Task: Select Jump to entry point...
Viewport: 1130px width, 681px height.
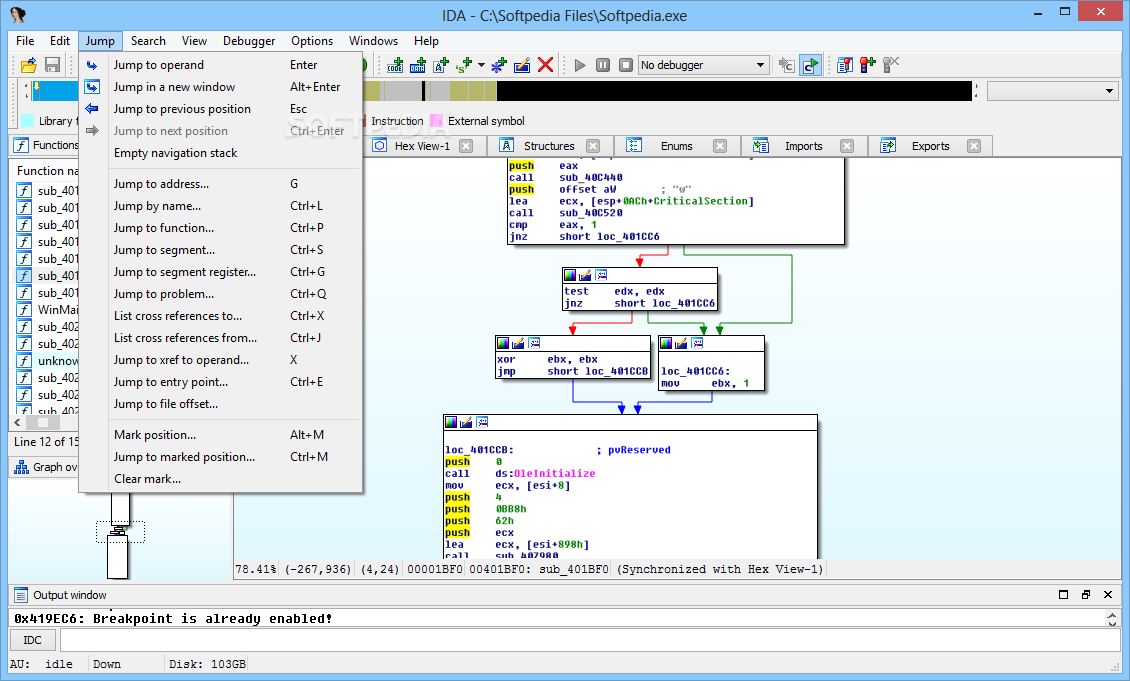Action: click(x=221, y=382)
